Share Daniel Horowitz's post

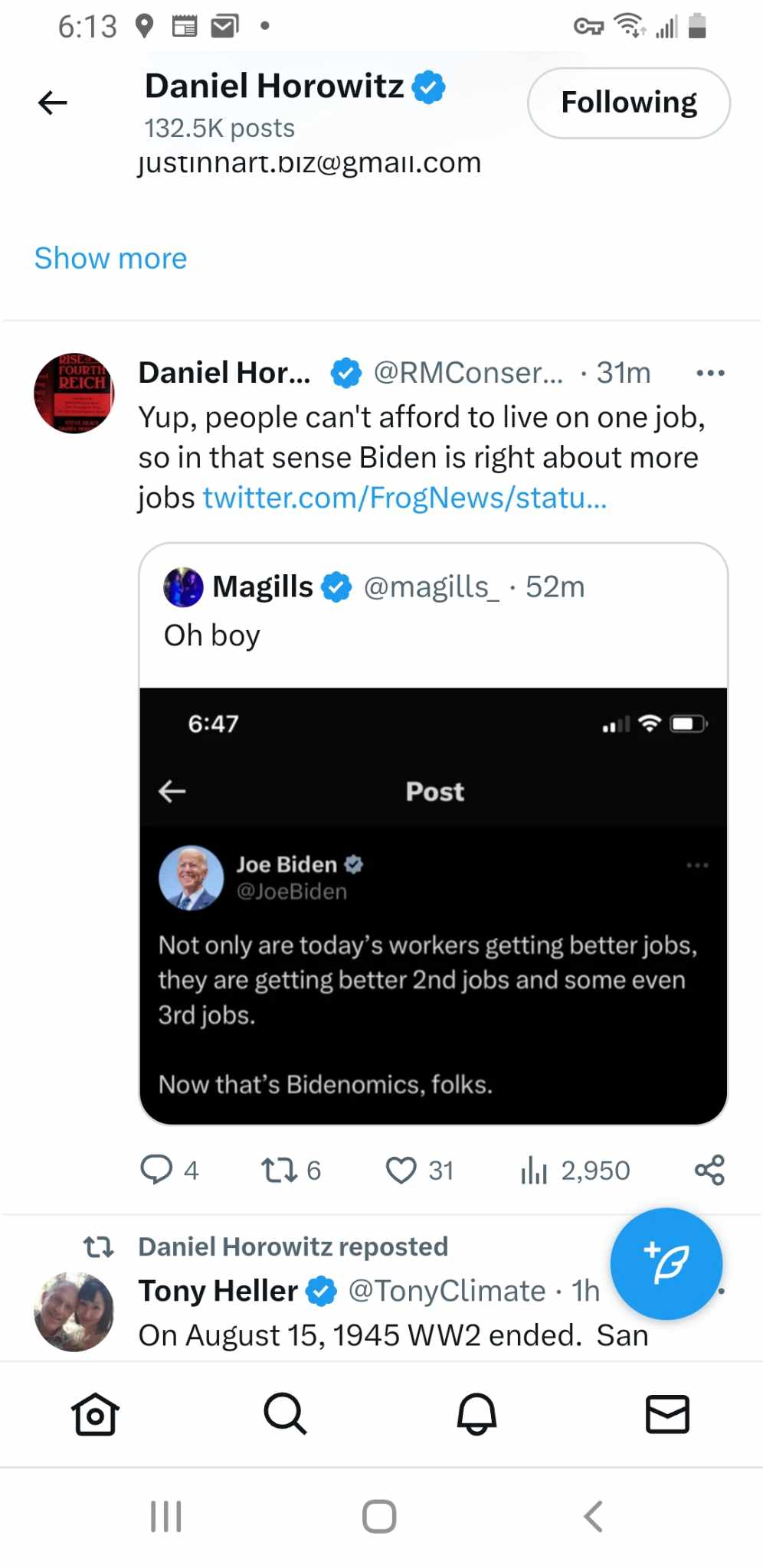pyautogui.click(x=709, y=1170)
